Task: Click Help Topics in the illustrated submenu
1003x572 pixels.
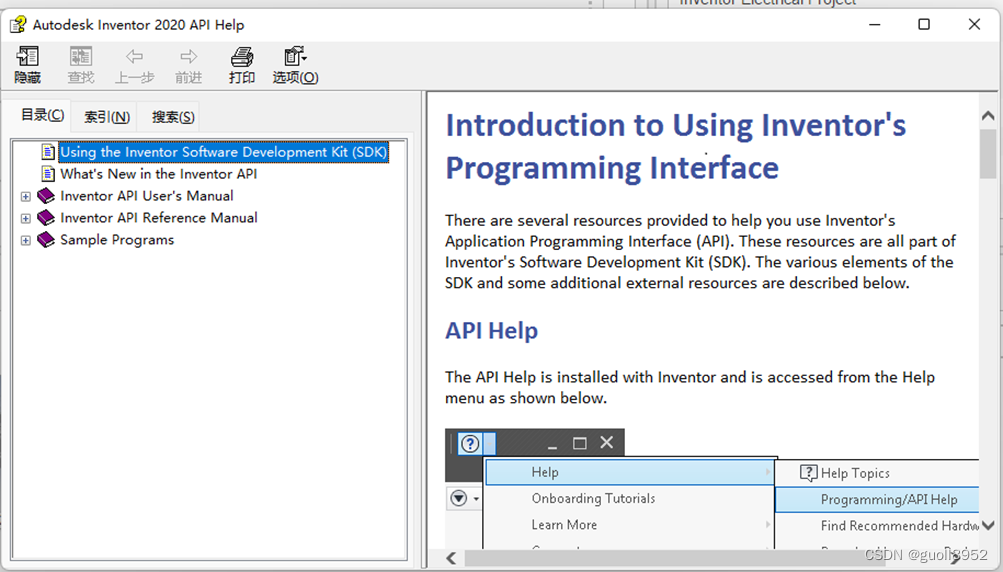Action: click(855, 473)
